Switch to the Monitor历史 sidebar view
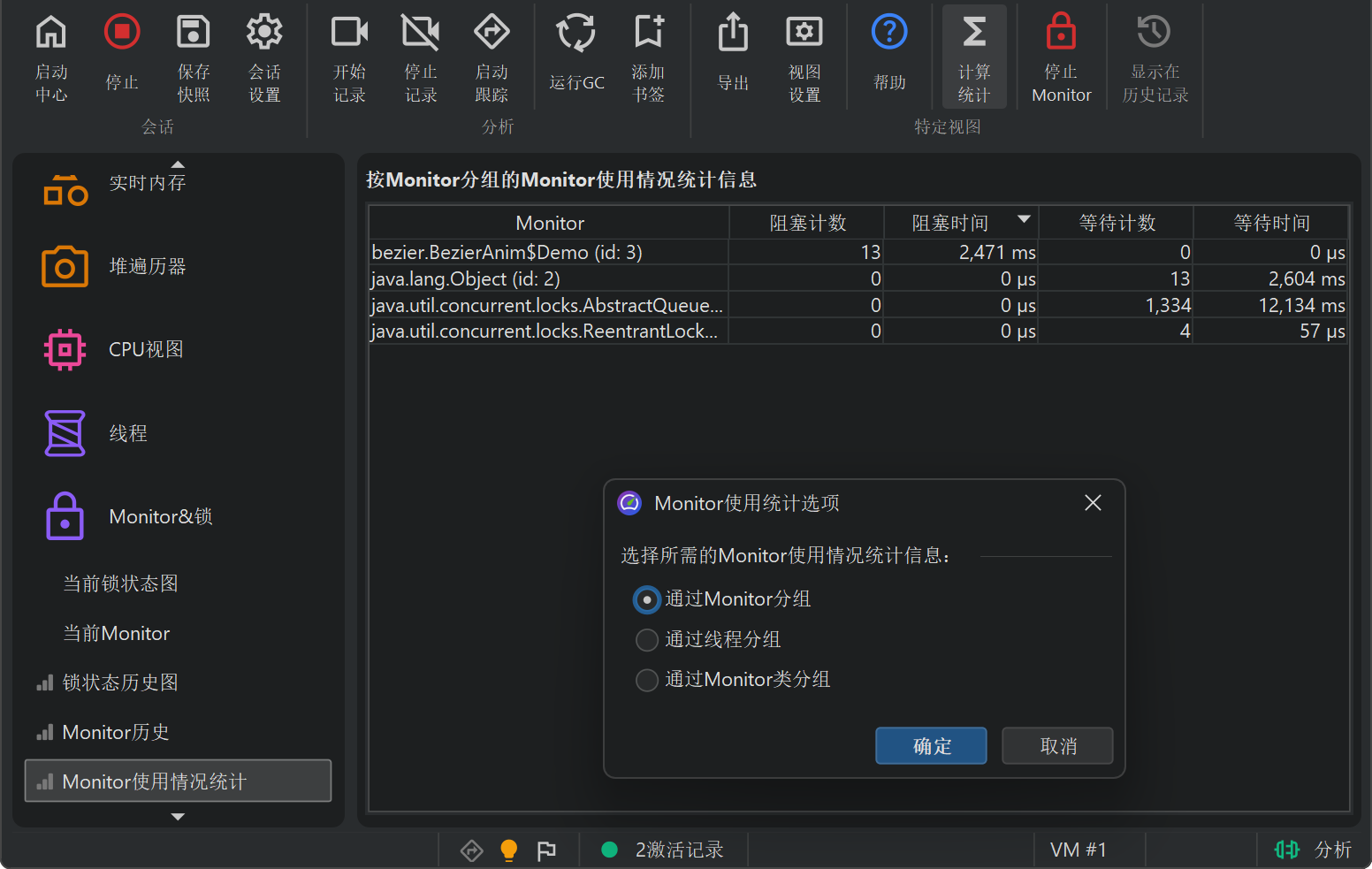This screenshot has height=869, width=1372. pos(115,732)
